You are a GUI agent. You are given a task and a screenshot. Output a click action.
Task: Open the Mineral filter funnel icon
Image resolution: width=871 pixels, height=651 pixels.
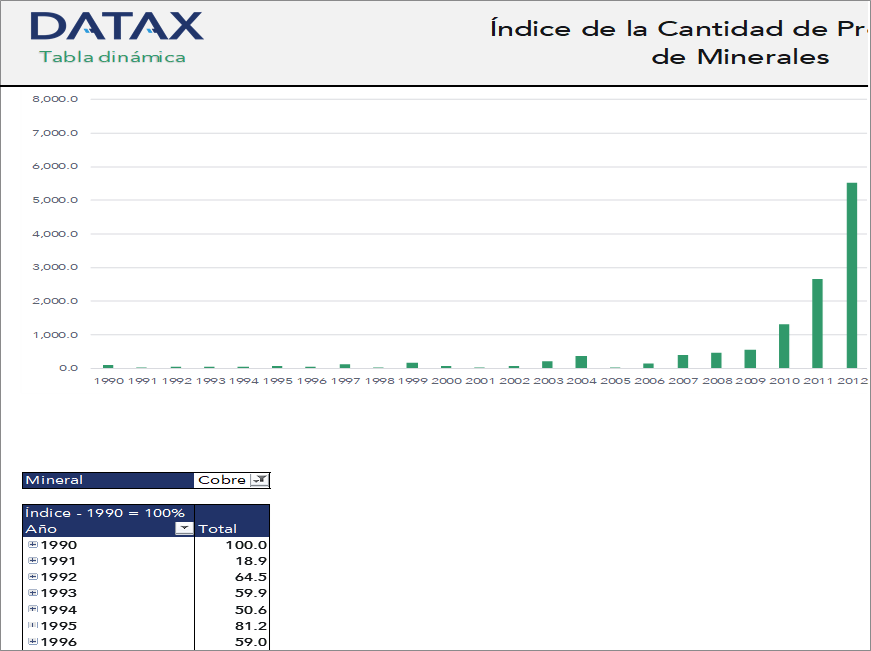tap(261, 480)
